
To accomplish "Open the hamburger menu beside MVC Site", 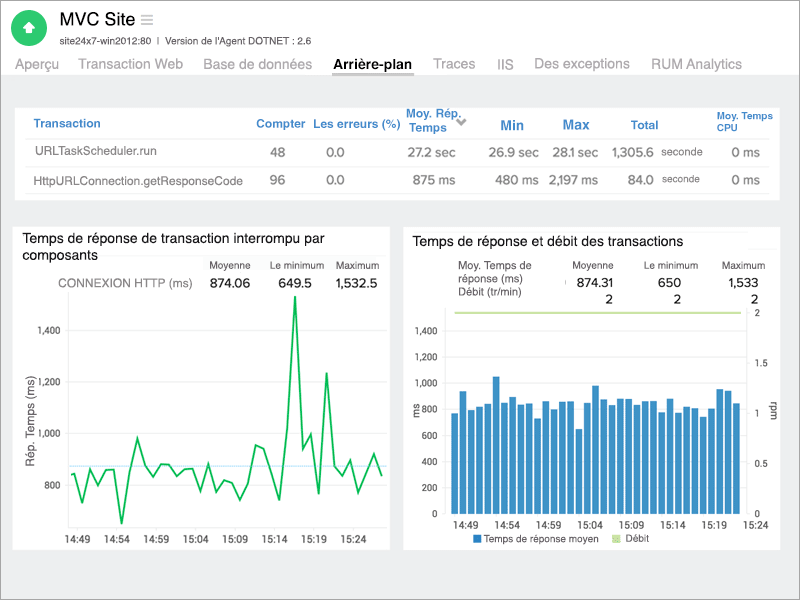I will pos(147,20).
